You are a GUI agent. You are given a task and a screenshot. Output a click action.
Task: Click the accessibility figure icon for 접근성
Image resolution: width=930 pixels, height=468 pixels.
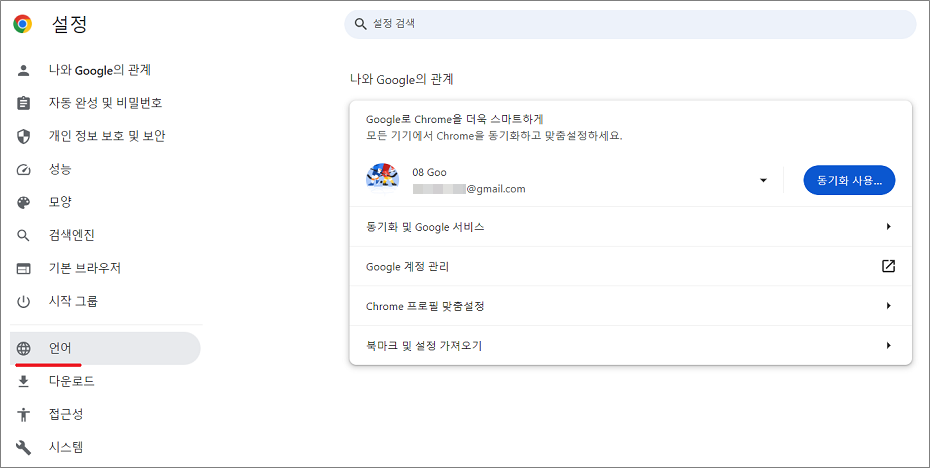point(23,414)
